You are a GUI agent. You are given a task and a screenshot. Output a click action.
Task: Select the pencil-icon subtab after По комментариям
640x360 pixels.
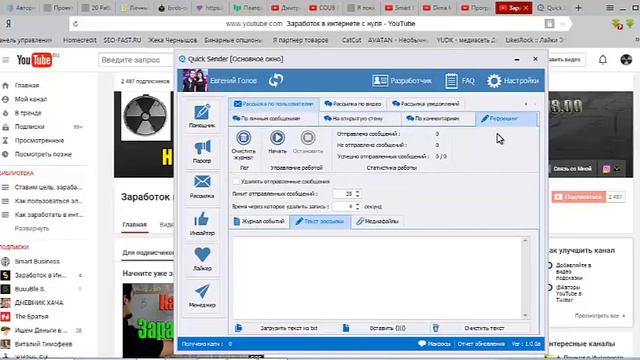coord(506,119)
